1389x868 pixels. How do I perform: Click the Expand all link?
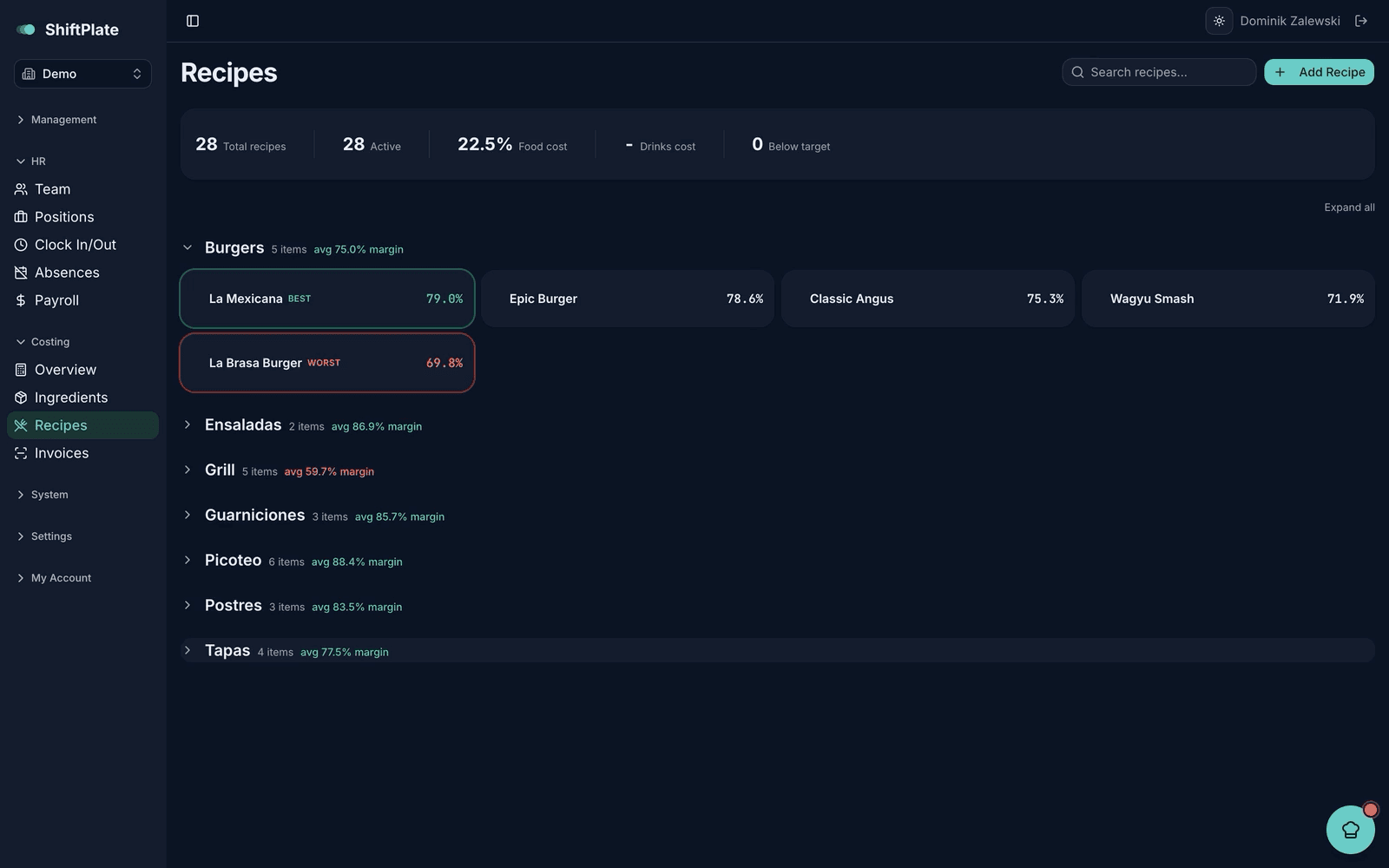(x=1349, y=207)
